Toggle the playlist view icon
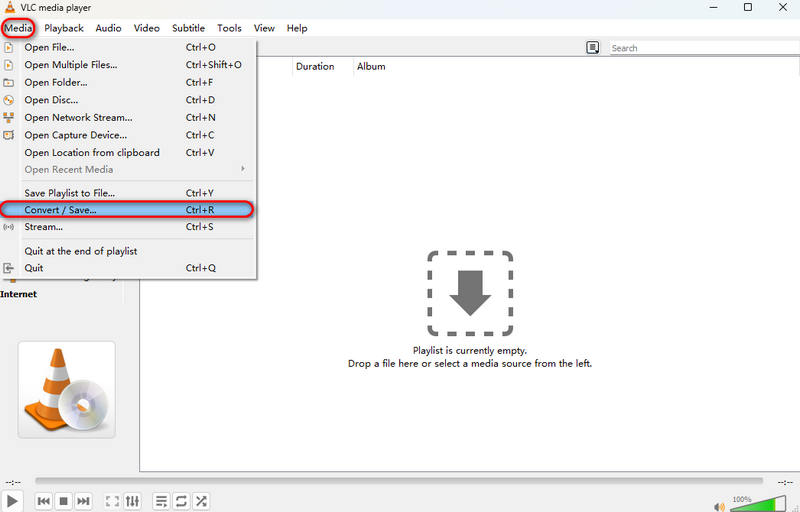The image size is (800, 512). tap(161, 501)
